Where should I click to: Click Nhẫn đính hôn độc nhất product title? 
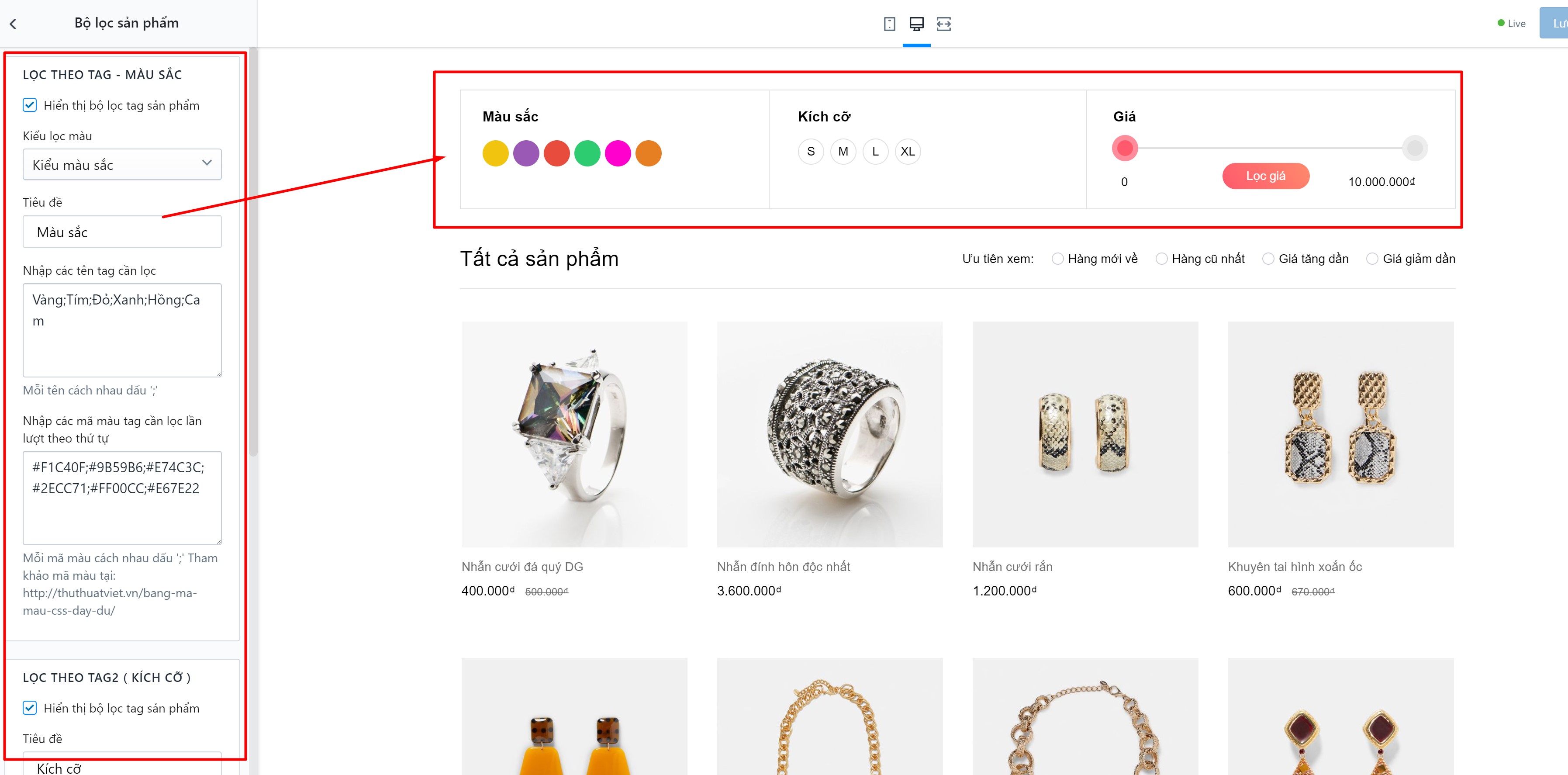784,567
